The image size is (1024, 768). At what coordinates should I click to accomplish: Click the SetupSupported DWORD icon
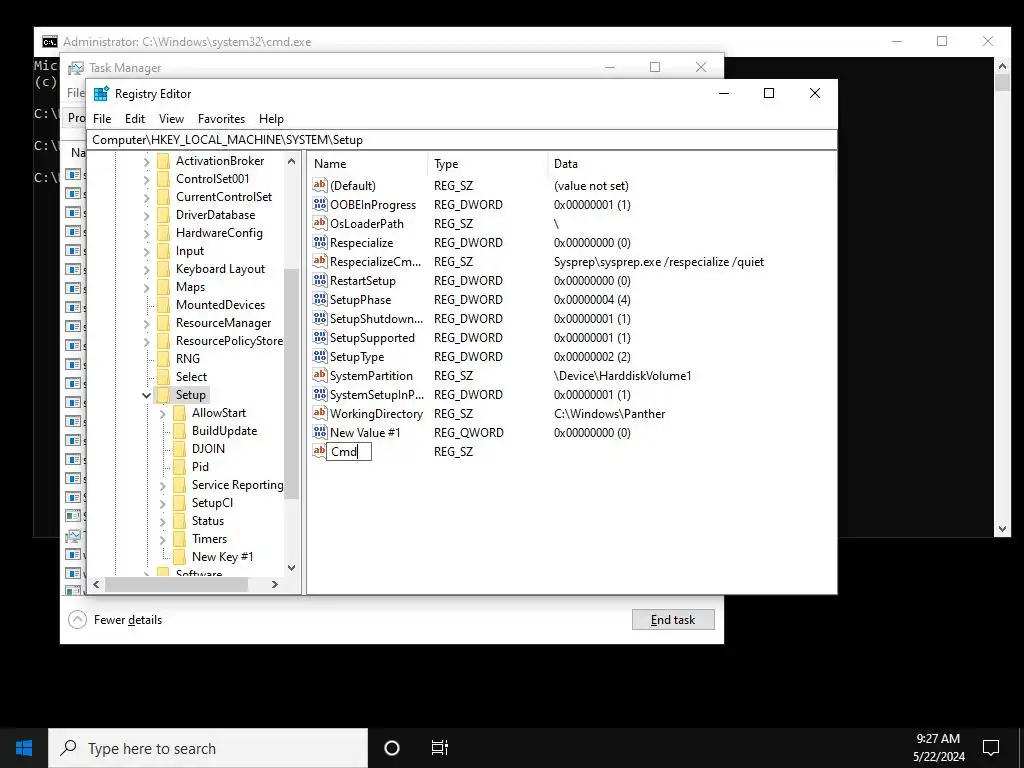point(319,337)
